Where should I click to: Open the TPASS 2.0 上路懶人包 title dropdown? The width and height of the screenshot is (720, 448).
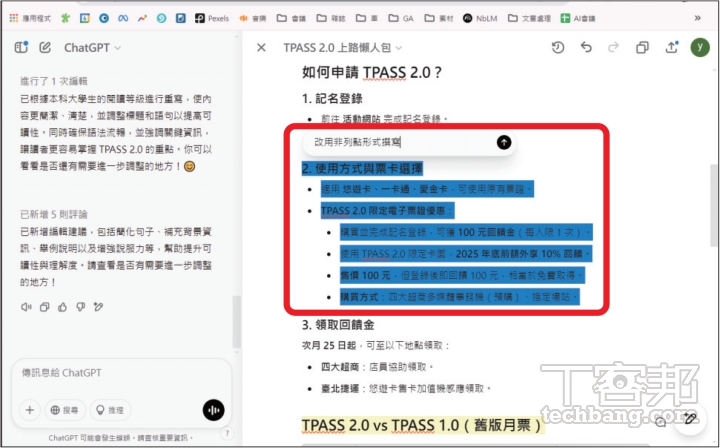343,48
